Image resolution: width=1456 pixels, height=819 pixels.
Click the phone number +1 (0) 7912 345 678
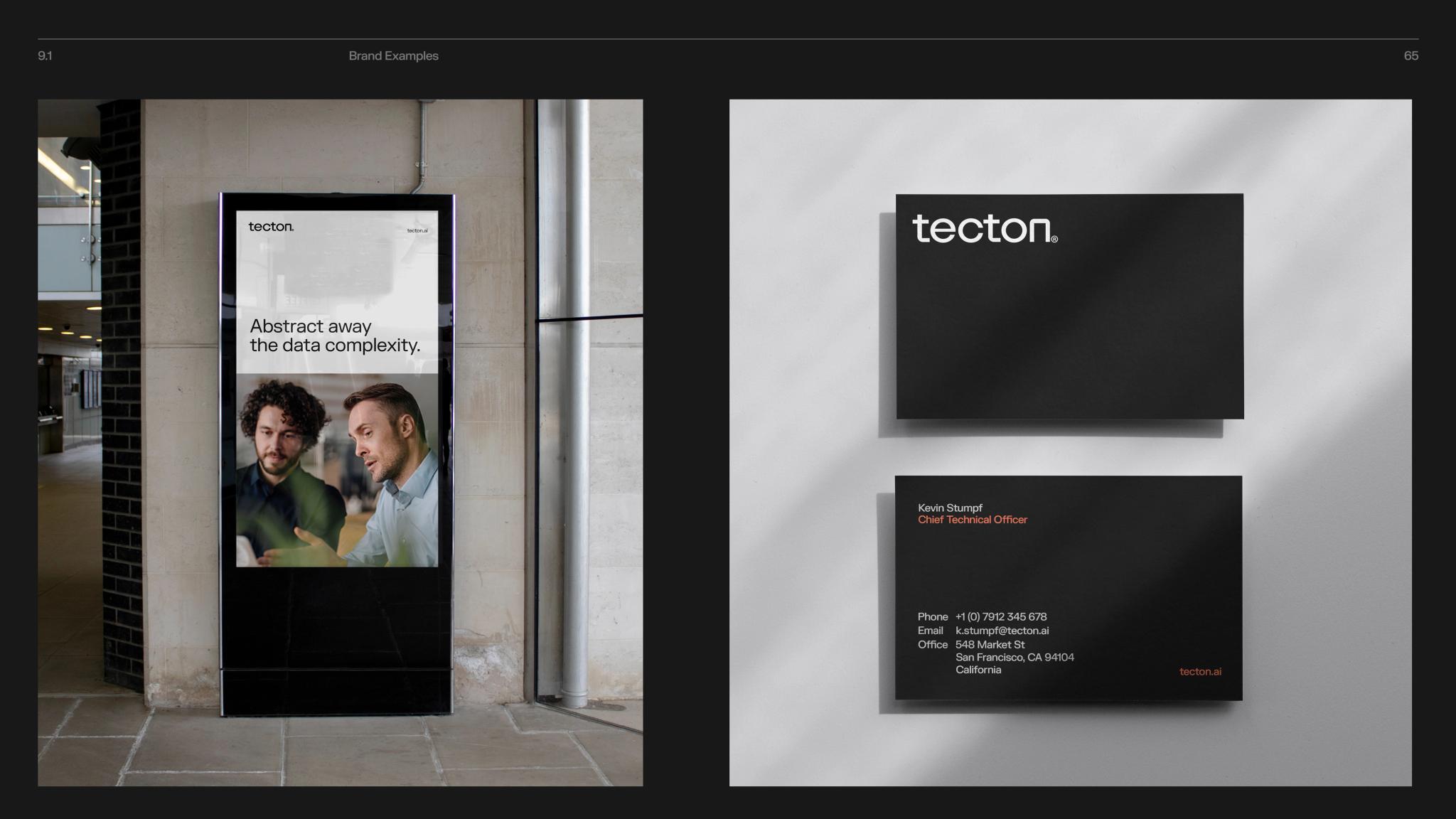tap(1001, 616)
